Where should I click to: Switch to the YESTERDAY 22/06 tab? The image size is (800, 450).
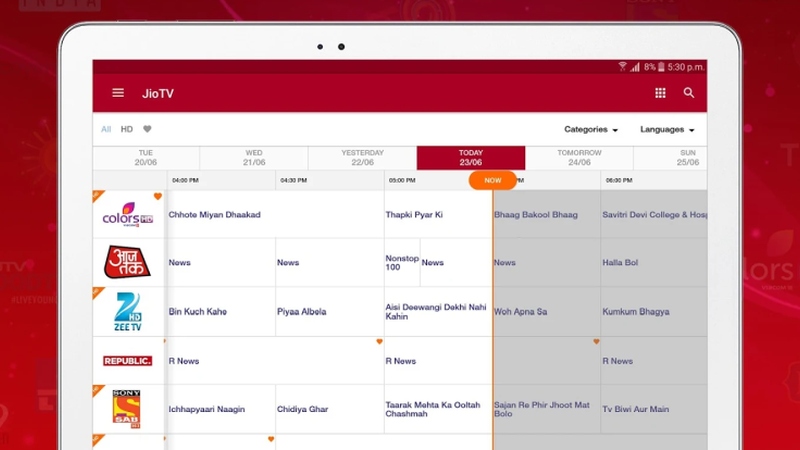tap(362, 158)
